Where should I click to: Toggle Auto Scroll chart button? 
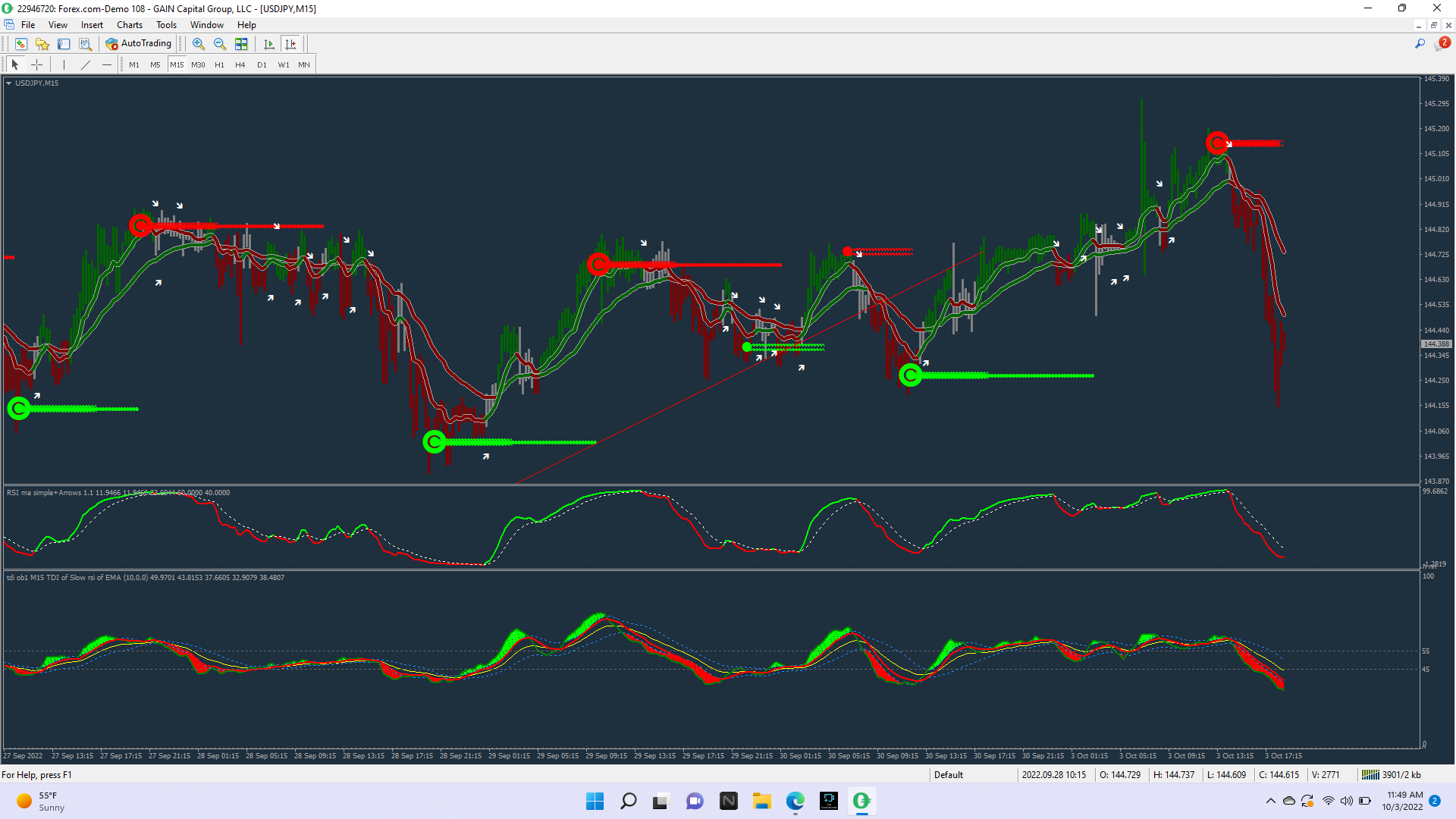coord(269,44)
